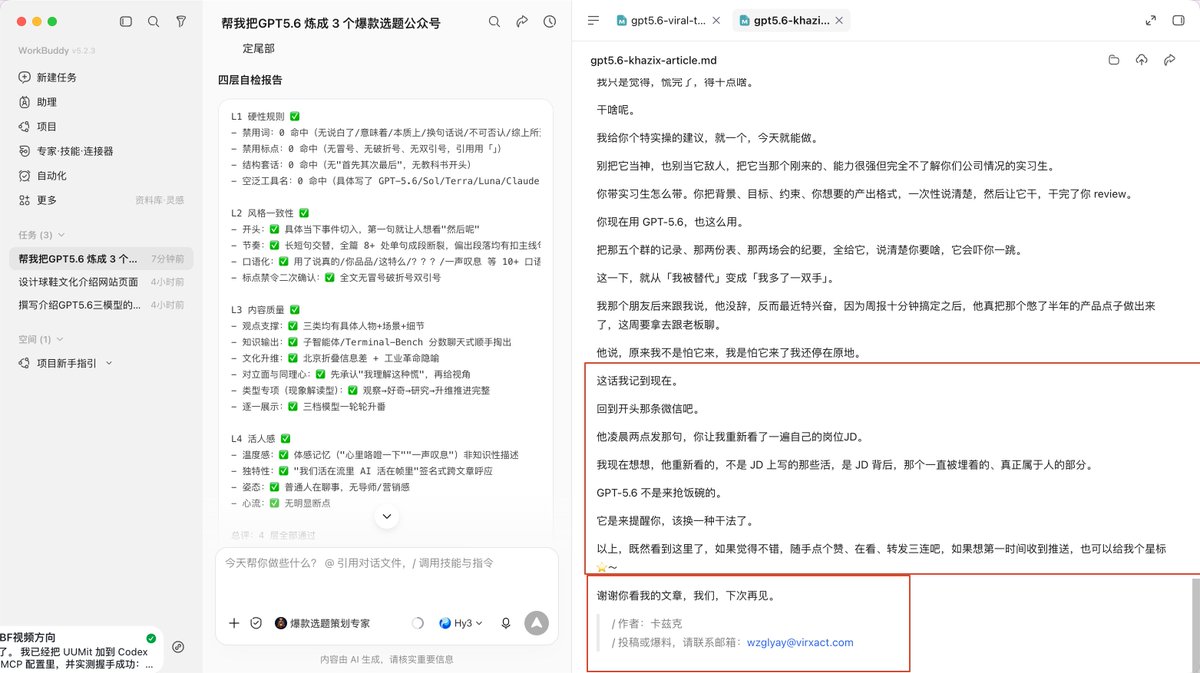
Task: Click the line GPT-5.6 不是来抢饭碗的。
Action: tap(658, 493)
